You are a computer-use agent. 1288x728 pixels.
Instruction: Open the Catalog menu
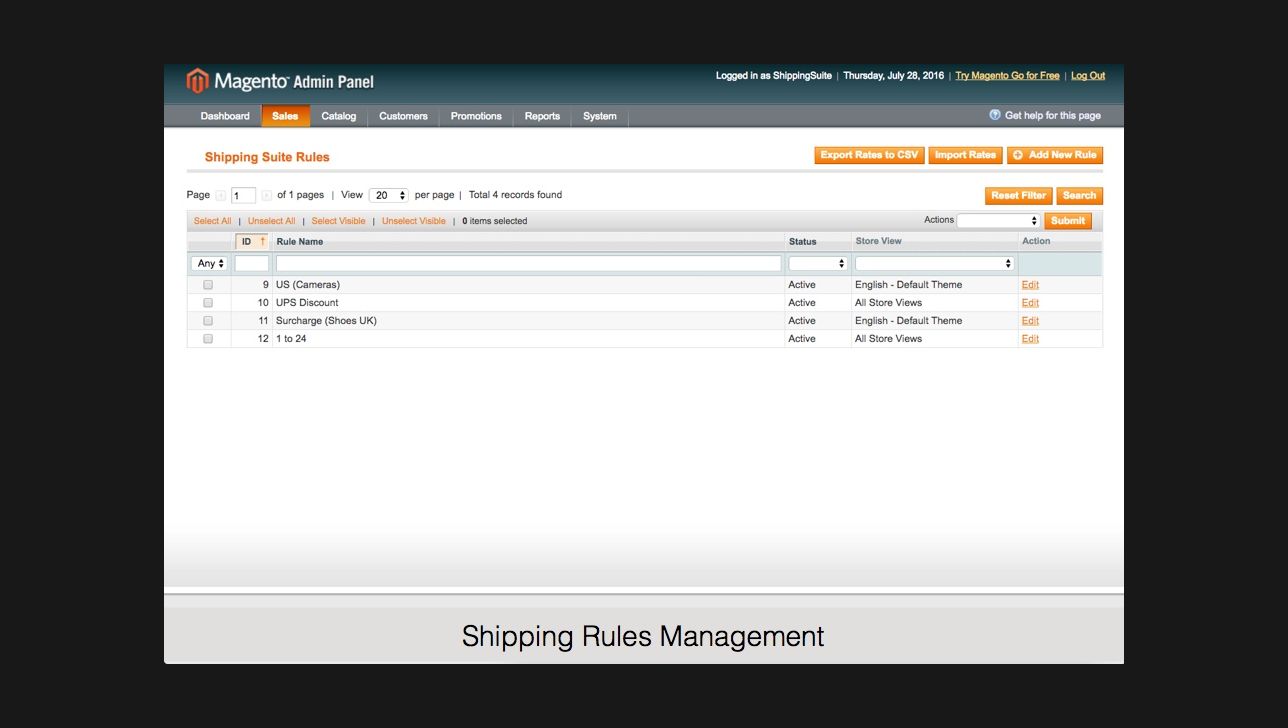coord(339,116)
